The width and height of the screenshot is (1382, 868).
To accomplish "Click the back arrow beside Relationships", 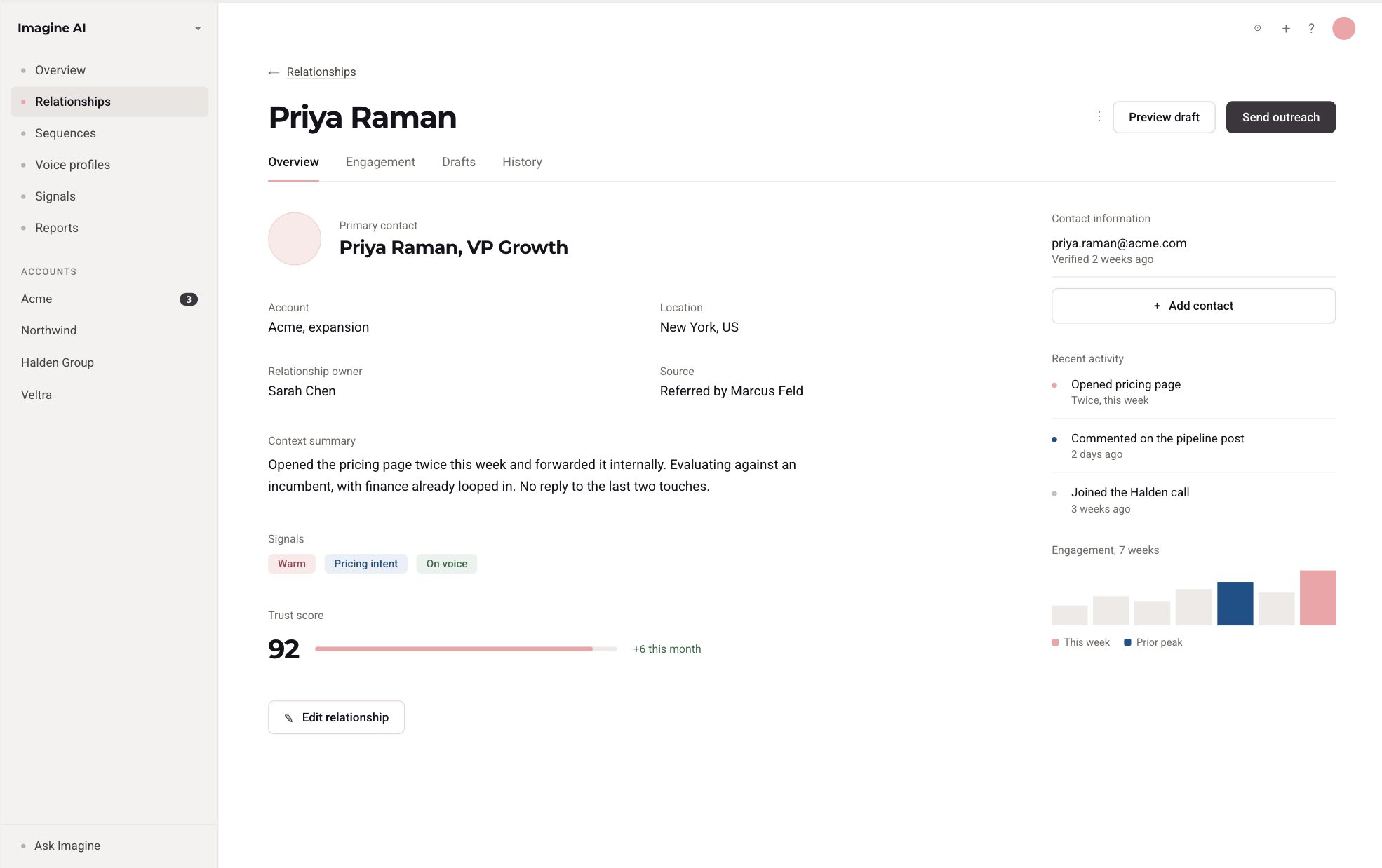I will [x=274, y=72].
